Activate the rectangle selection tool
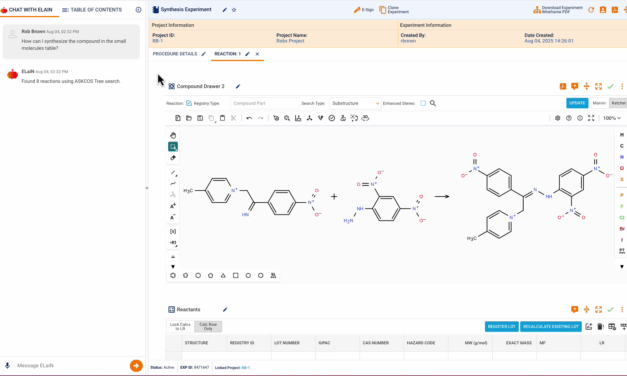Viewport: 627px width, 376px height. click(173, 147)
